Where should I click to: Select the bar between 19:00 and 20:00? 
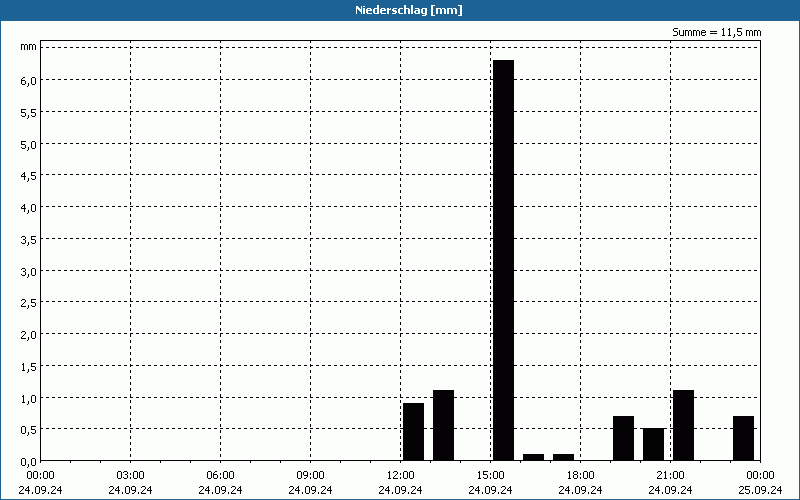tap(623, 438)
